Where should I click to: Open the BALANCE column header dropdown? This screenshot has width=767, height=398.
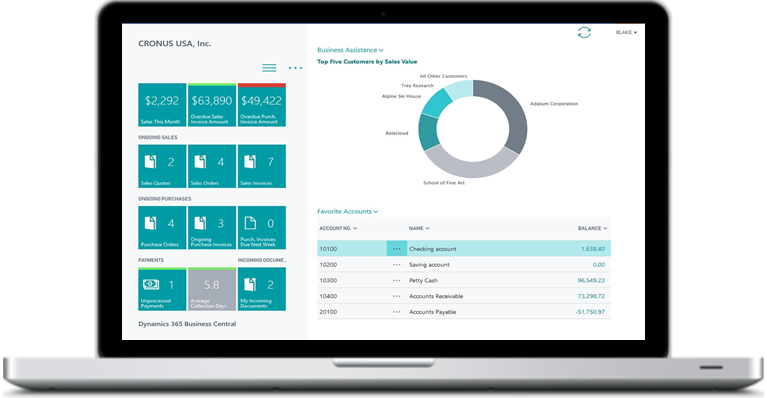592,228
